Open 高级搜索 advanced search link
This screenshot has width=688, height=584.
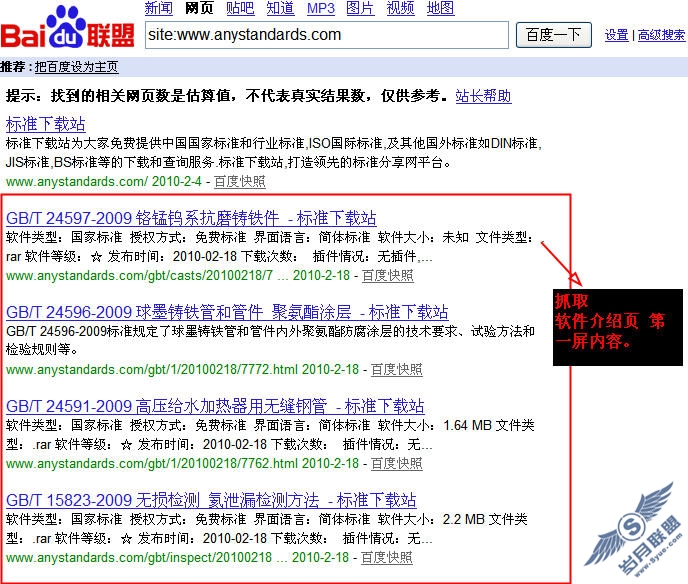pos(661,35)
